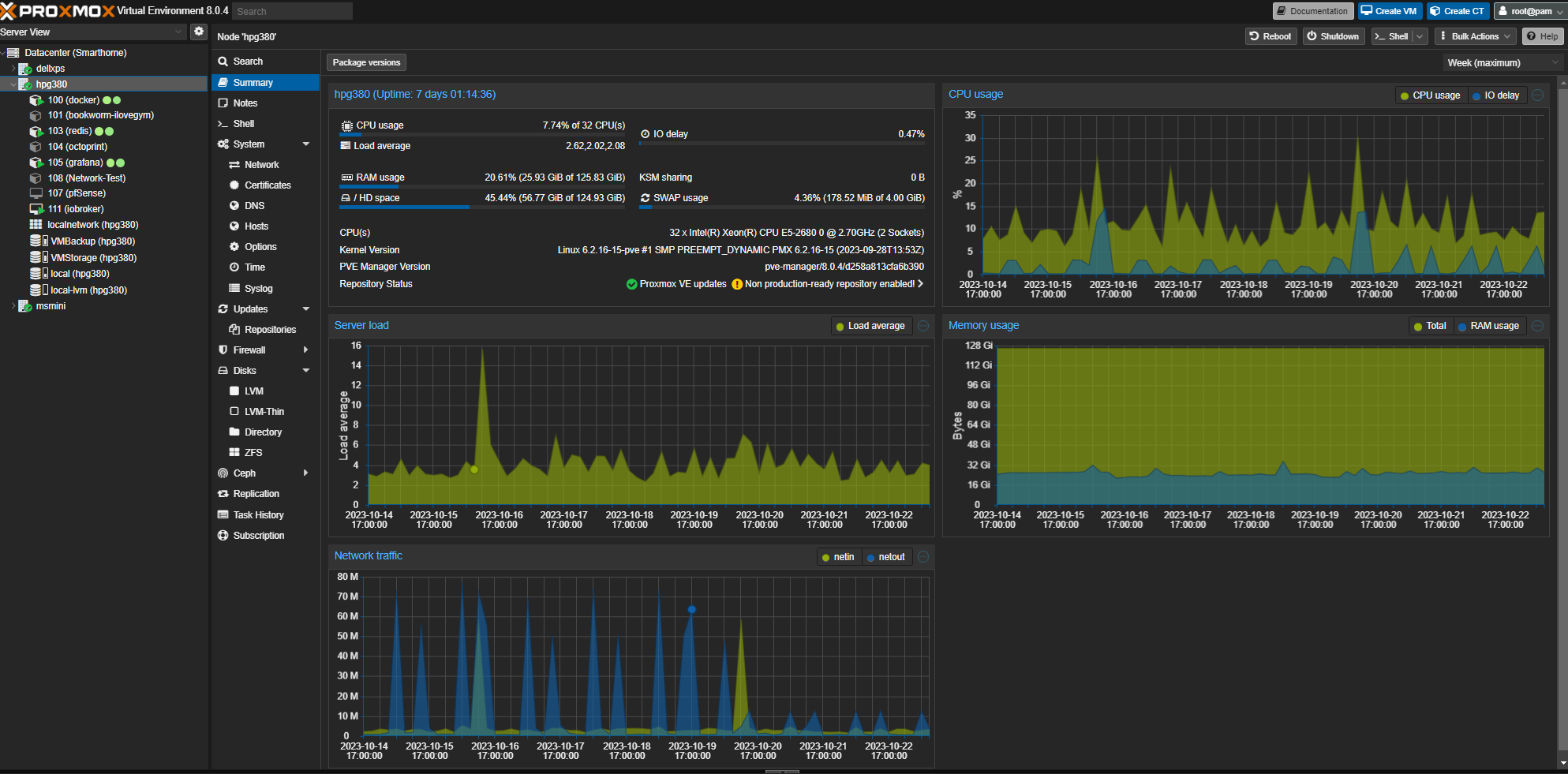The height and width of the screenshot is (774, 1568).
Task: Select the 111 (iobroker) VM icon
Action: tap(36, 209)
